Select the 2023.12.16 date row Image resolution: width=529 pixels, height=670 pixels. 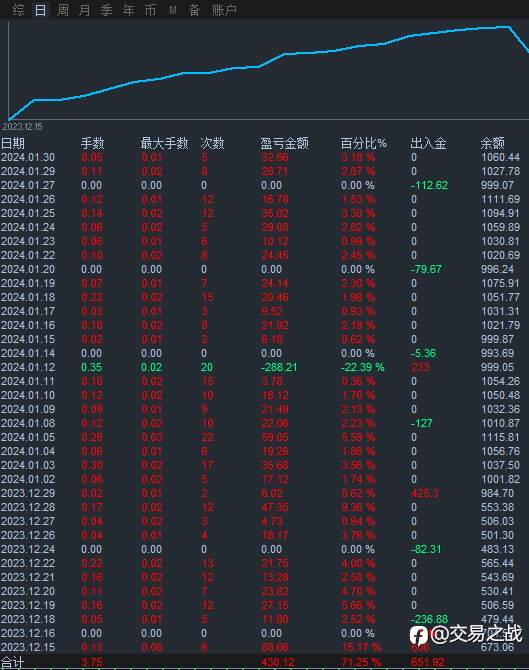pos(28,633)
